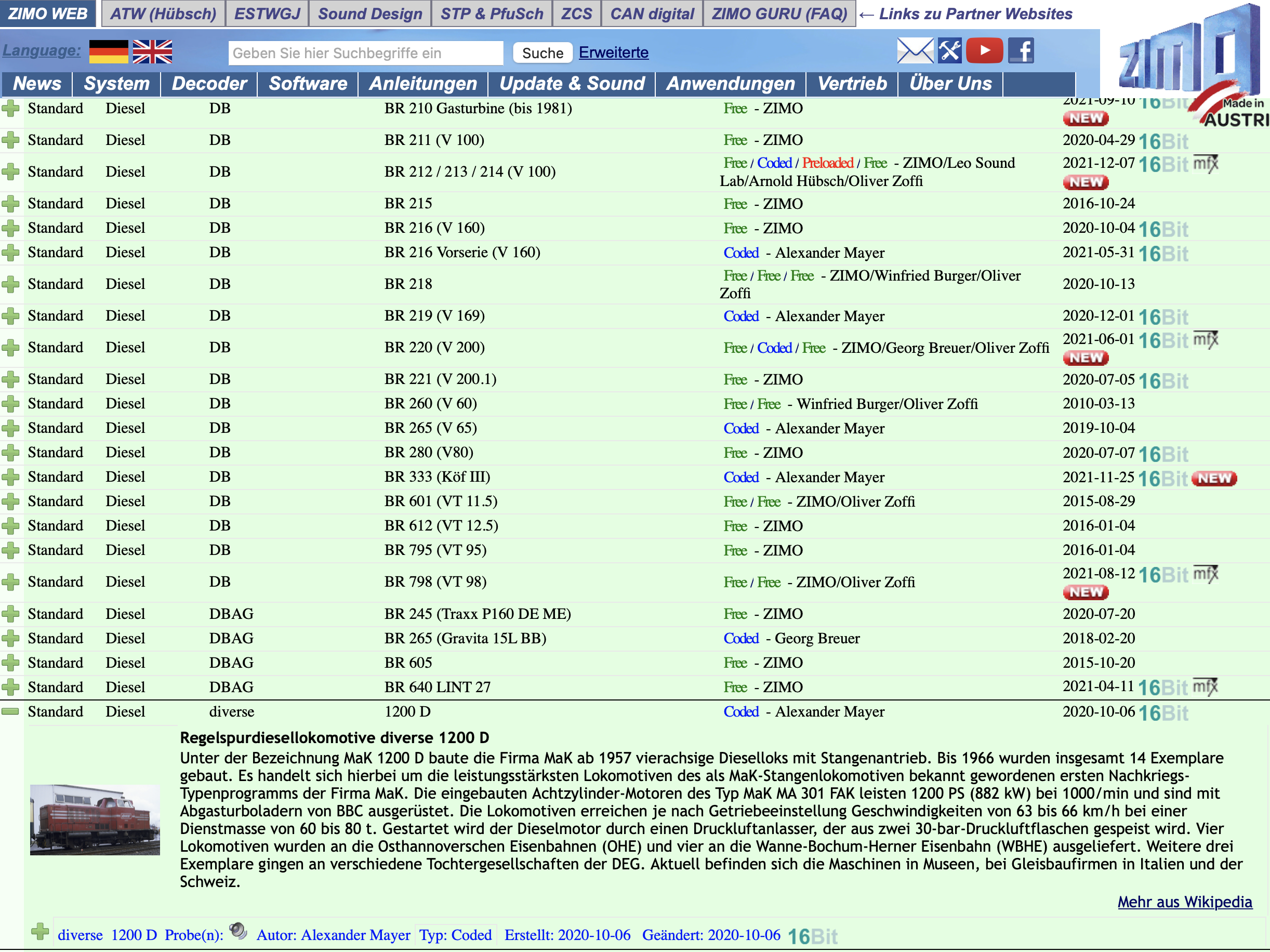This screenshot has width=1270, height=952.
Task: Click the Language label link
Action: click(x=42, y=50)
